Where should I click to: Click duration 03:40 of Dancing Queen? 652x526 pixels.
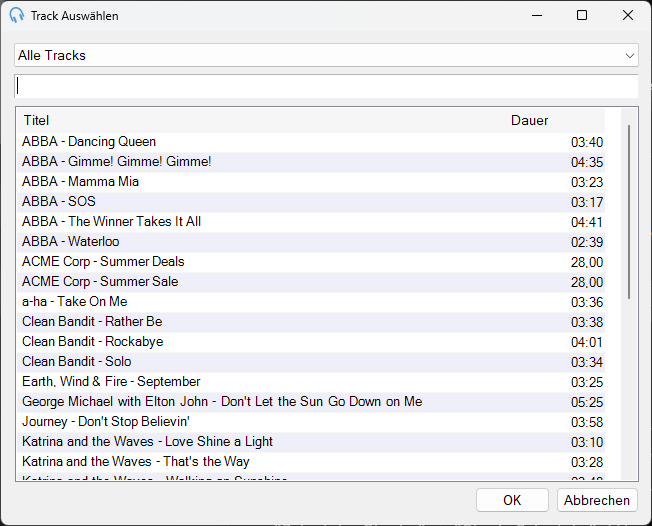tap(587, 142)
